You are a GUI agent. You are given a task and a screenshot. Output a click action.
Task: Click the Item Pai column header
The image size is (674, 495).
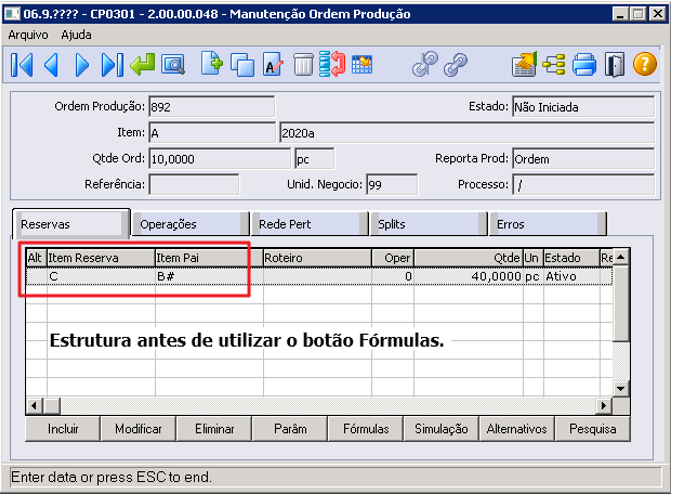209,258
